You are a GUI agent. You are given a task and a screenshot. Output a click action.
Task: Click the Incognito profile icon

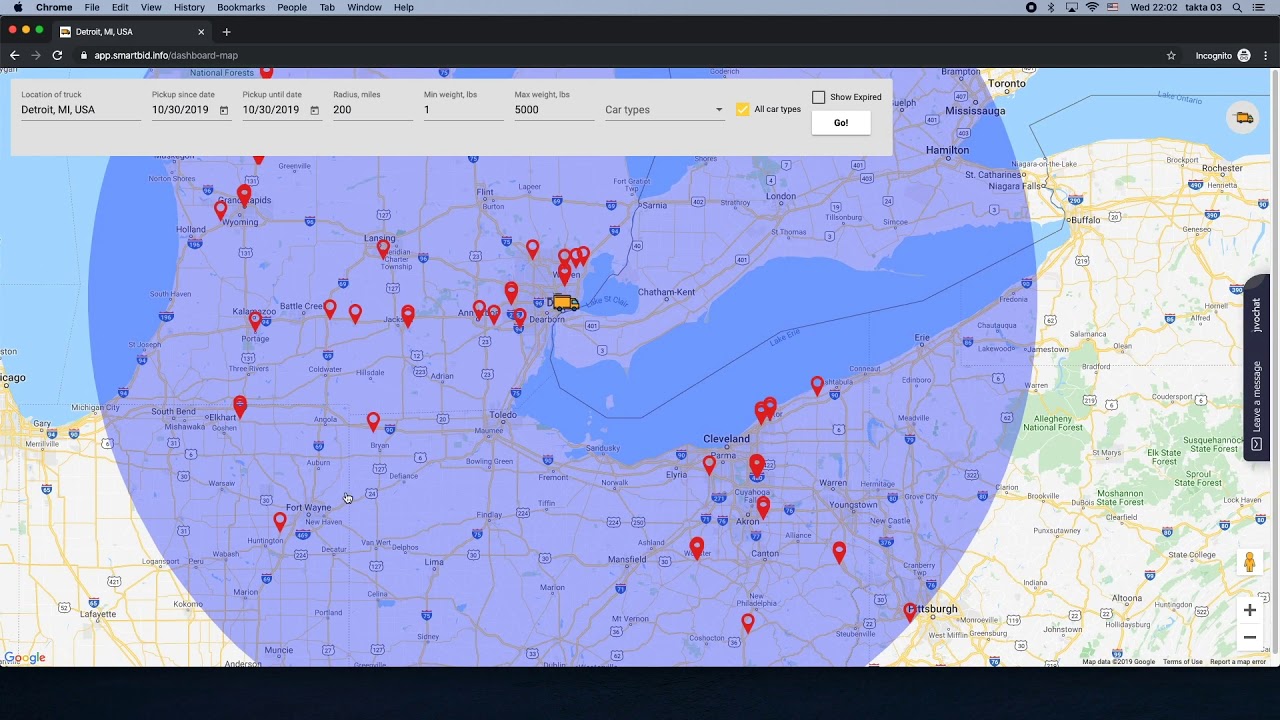coord(1244,56)
